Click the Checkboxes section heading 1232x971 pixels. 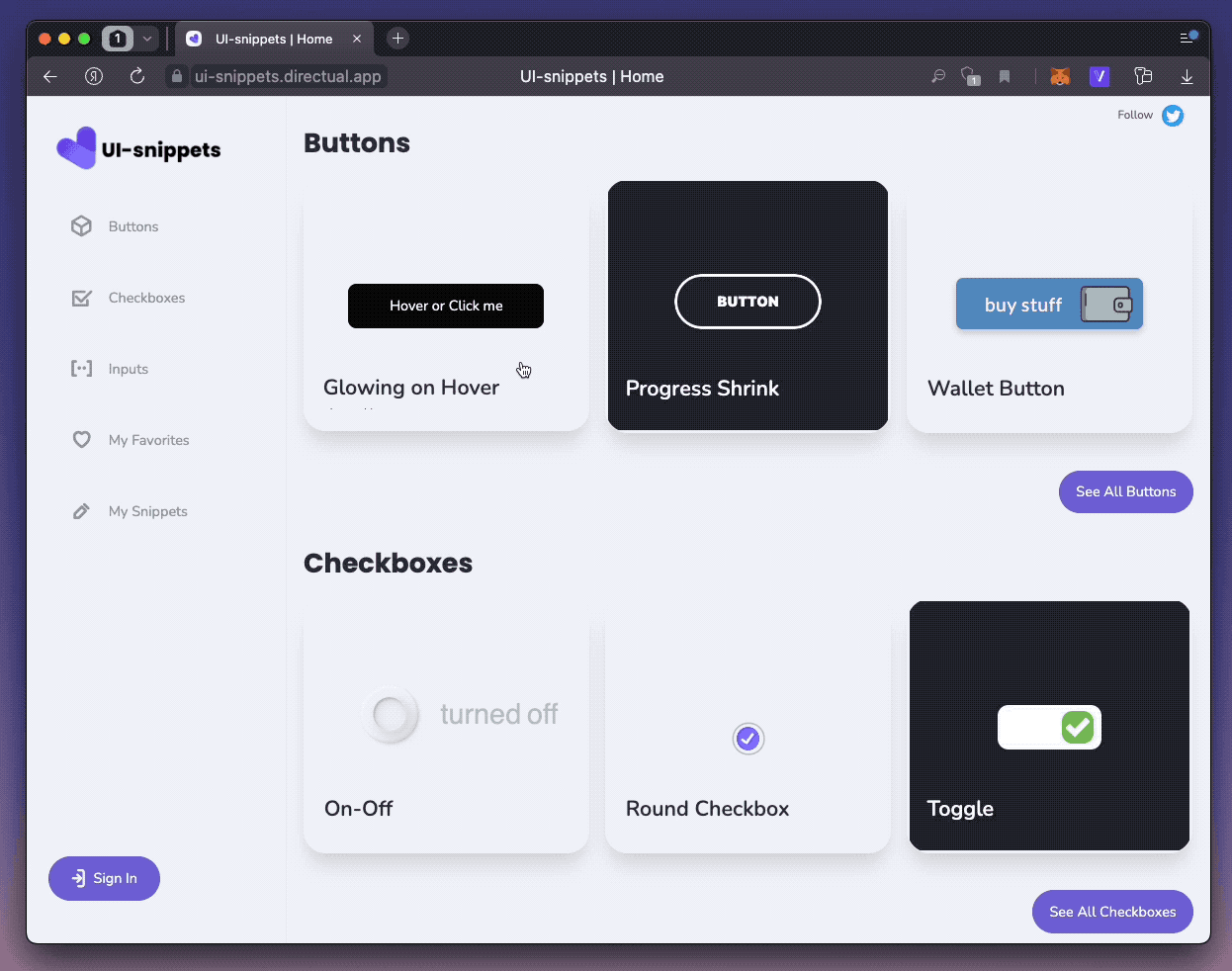[388, 563]
